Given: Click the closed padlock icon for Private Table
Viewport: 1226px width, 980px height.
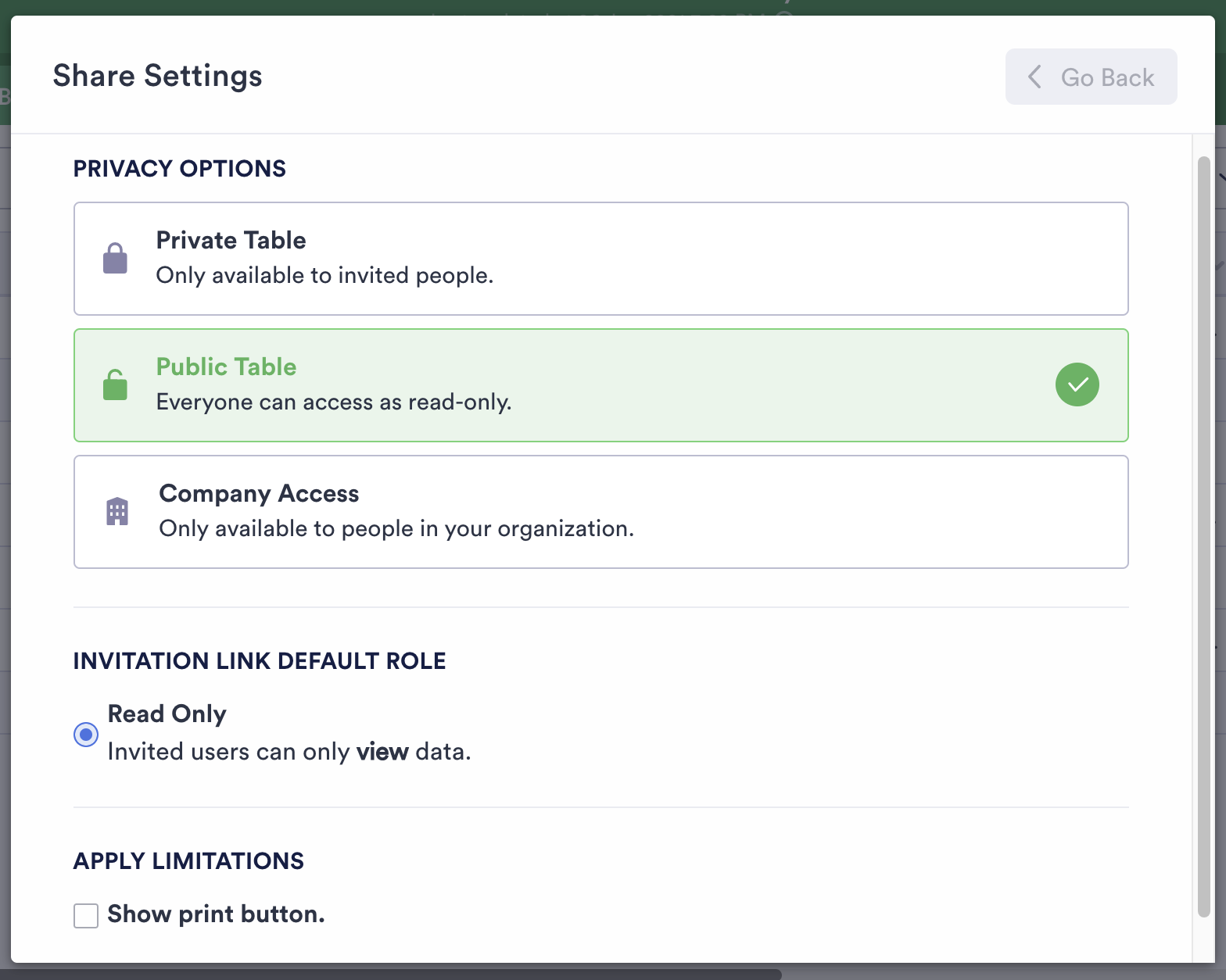Looking at the screenshot, I should (115, 259).
